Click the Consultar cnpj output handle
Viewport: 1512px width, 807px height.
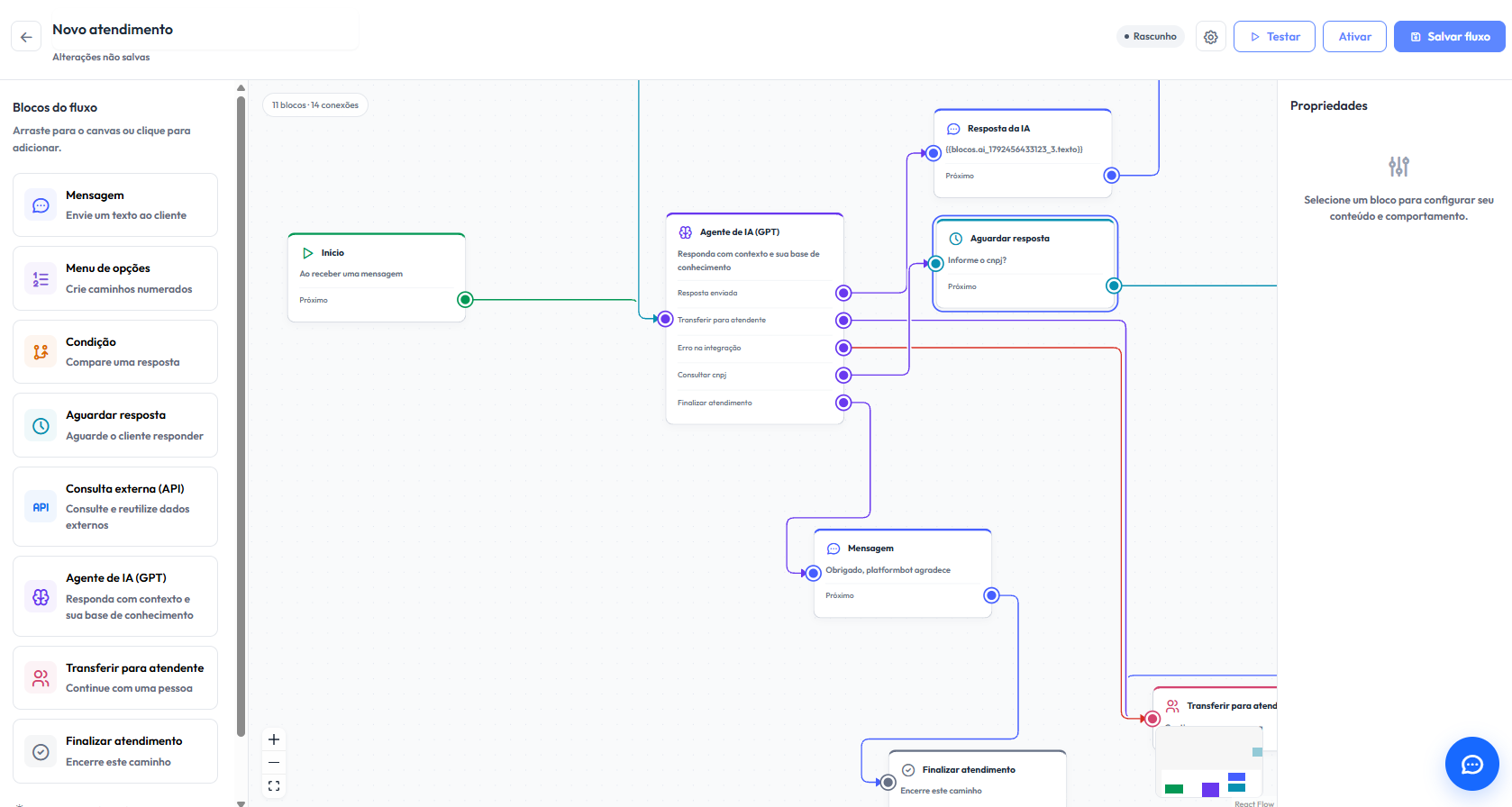(843, 375)
